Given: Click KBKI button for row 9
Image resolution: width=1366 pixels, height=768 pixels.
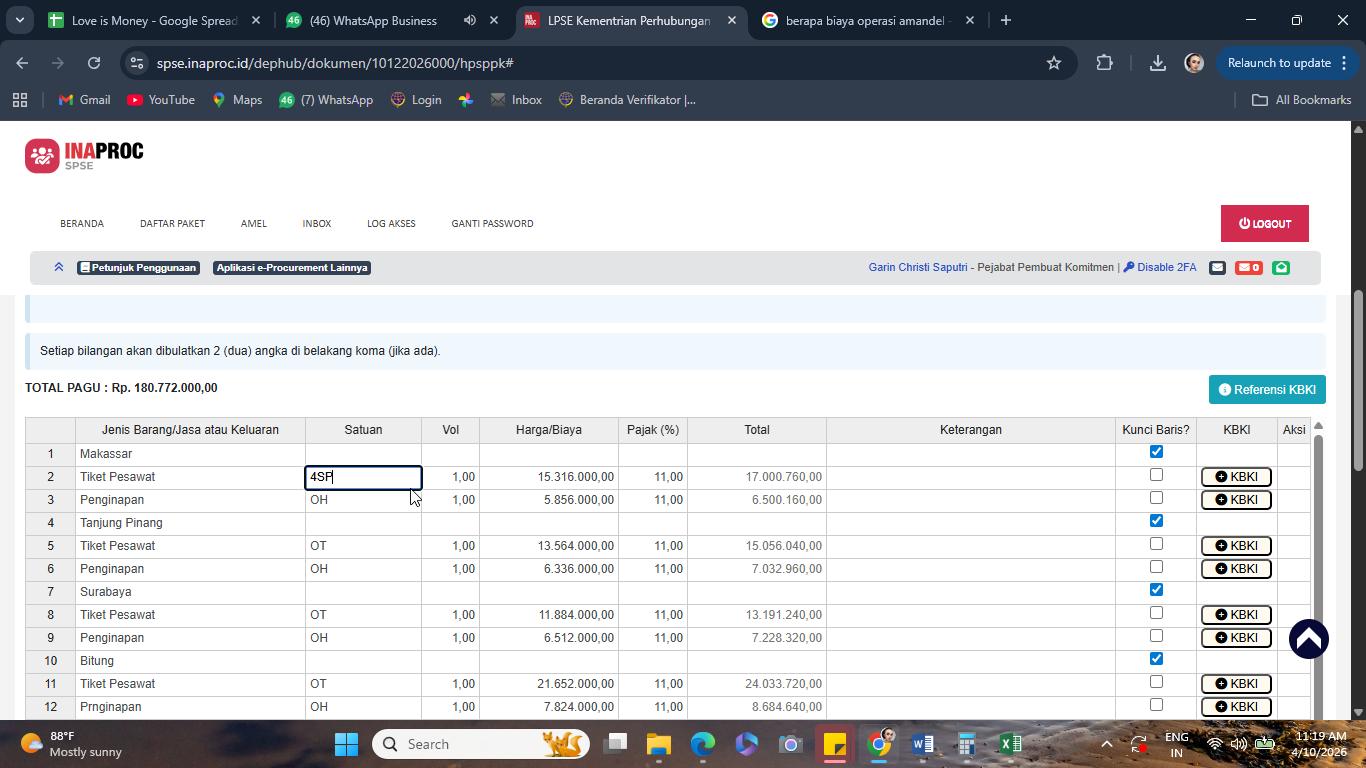Looking at the screenshot, I should pos(1236,638).
